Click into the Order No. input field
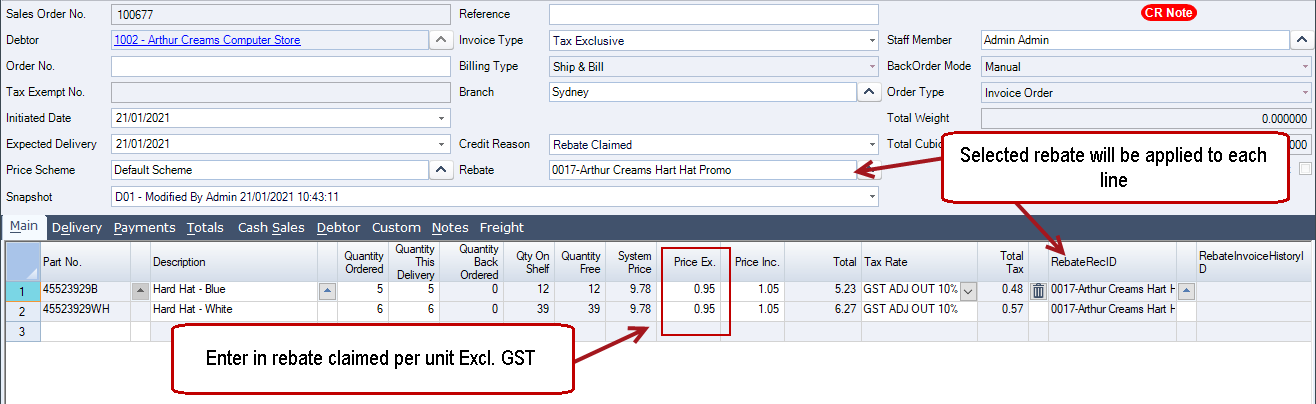This screenshot has width=1316, height=404. 281,67
